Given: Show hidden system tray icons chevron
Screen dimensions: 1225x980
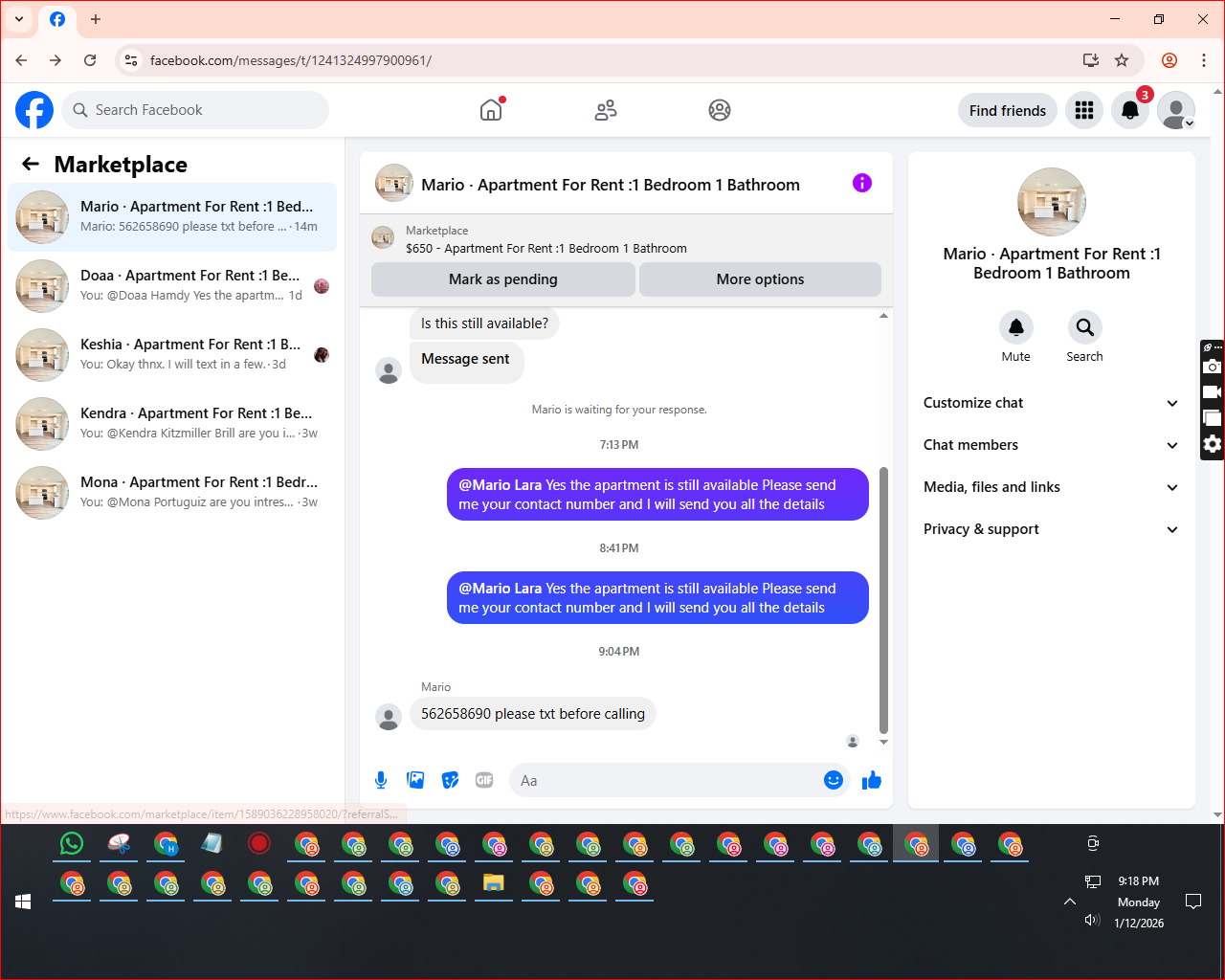Looking at the screenshot, I should point(1070,902).
